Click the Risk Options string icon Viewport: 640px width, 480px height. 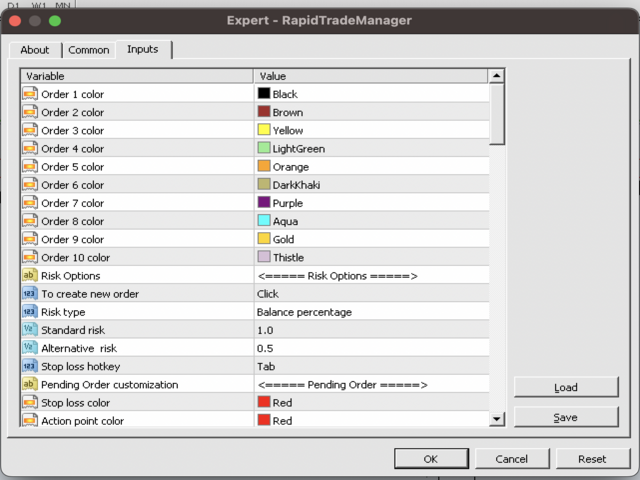pos(30,276)
